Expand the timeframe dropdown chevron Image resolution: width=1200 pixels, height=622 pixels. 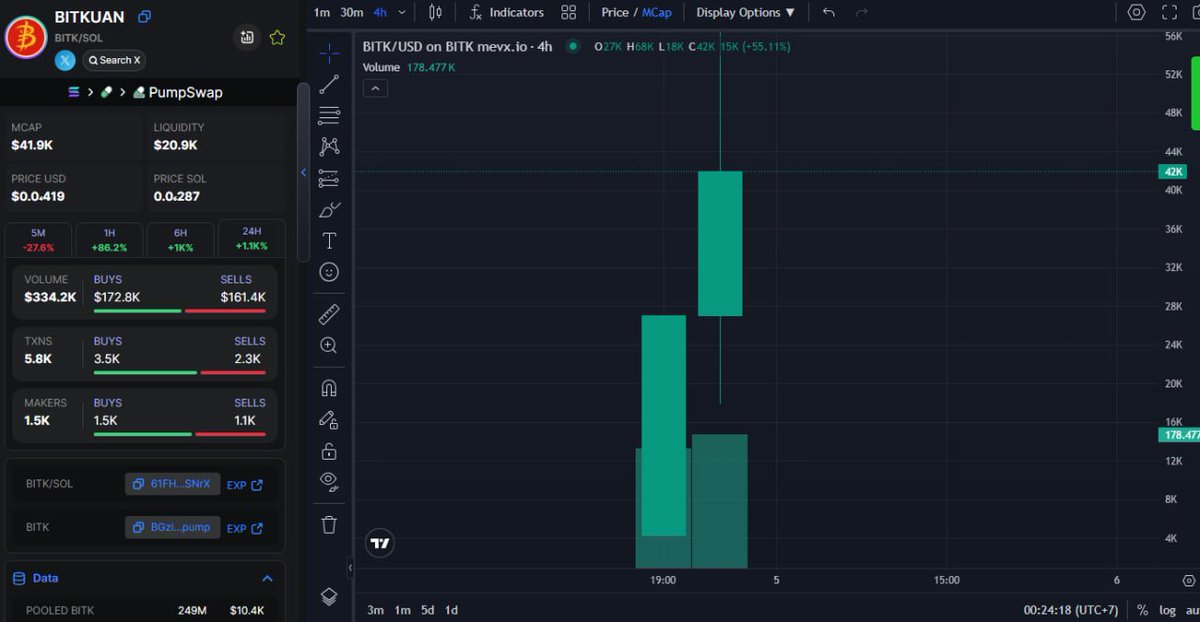(x=402, y=12)
